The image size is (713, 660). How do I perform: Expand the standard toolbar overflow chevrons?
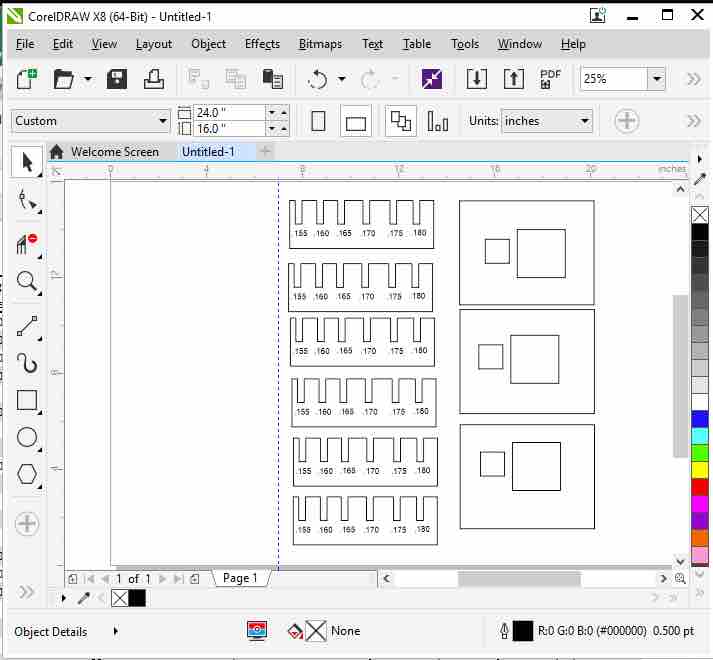[x=694, y=79]
